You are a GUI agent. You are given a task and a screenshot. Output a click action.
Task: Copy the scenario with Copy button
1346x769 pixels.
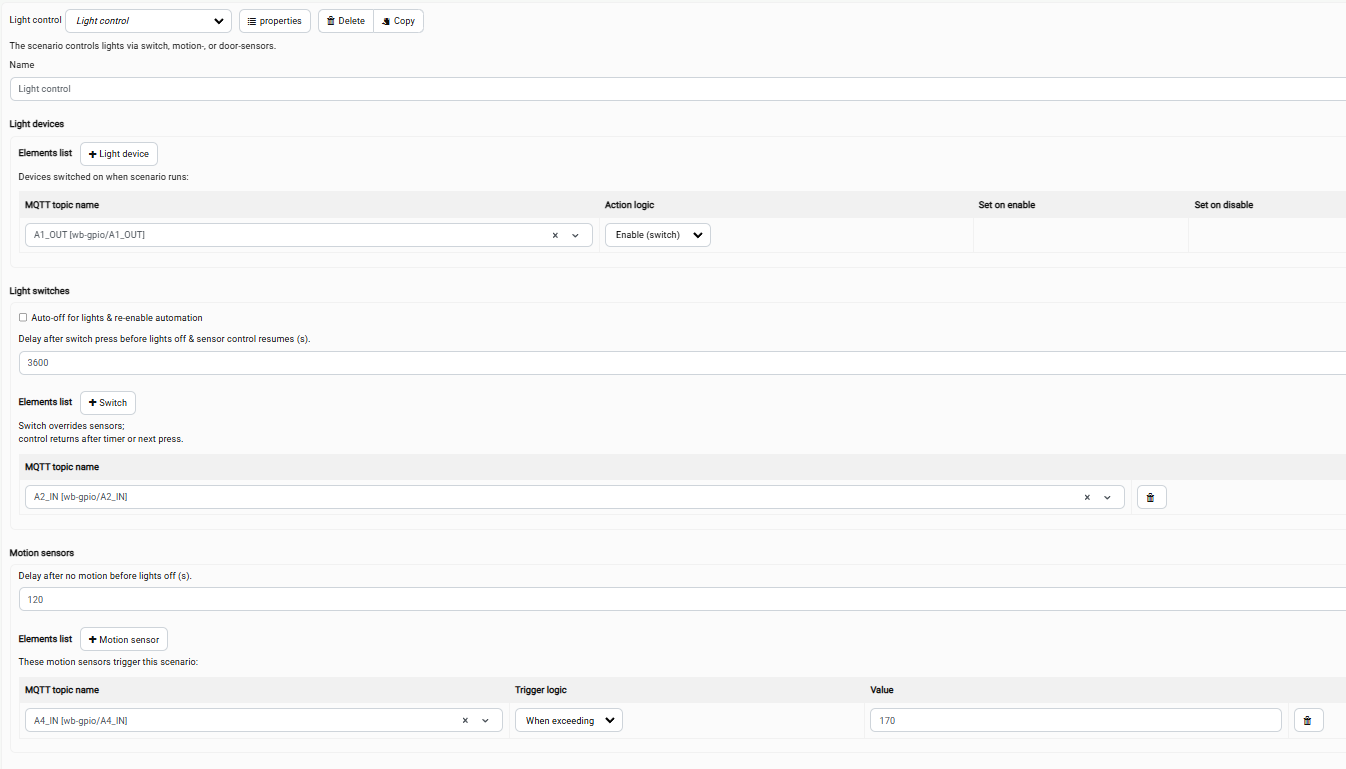pyautogui.click(x=399, y=21)
